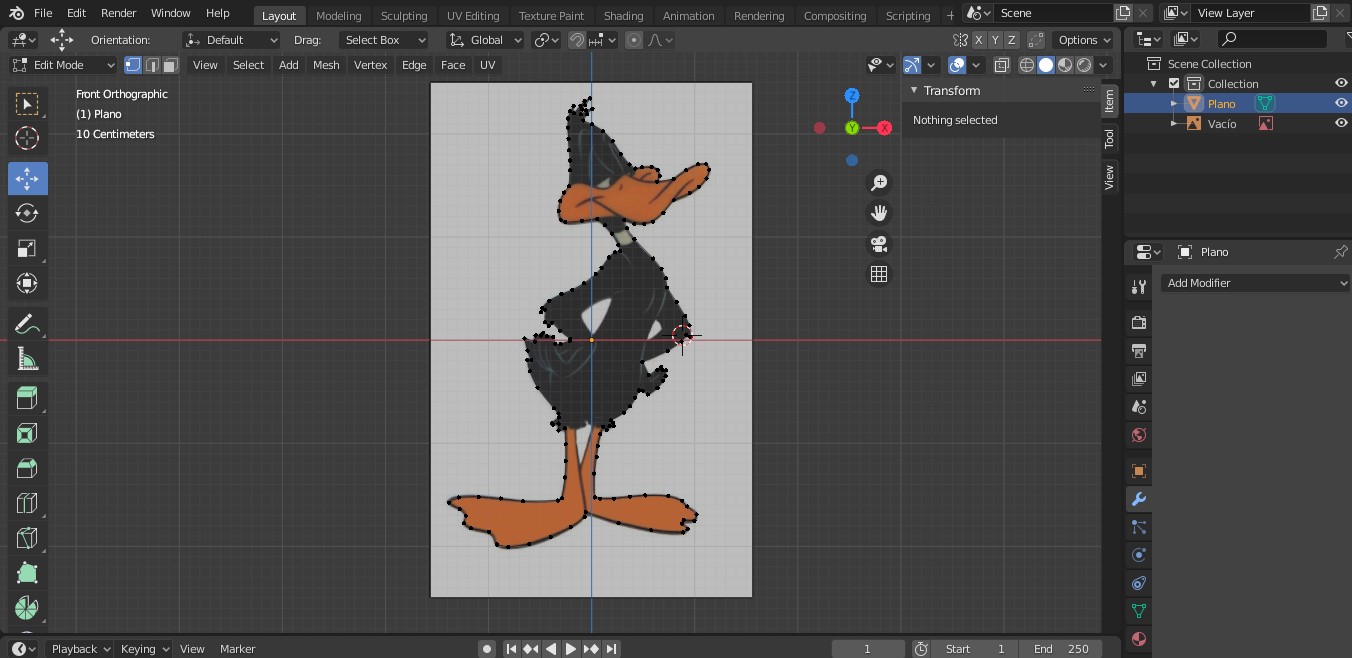Open the Add Modifier dropdown
Image resolution: width=1352 pixels, height=658 pixels.
[x=1256, y=283]
